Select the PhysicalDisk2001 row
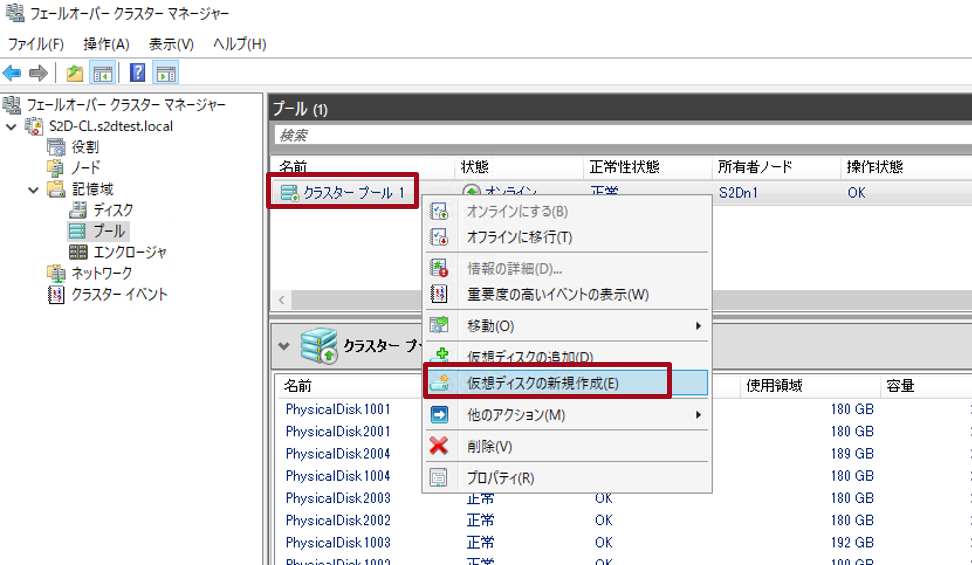The height and width of the screenshot is (565, 972). click(x=338, y=432)
